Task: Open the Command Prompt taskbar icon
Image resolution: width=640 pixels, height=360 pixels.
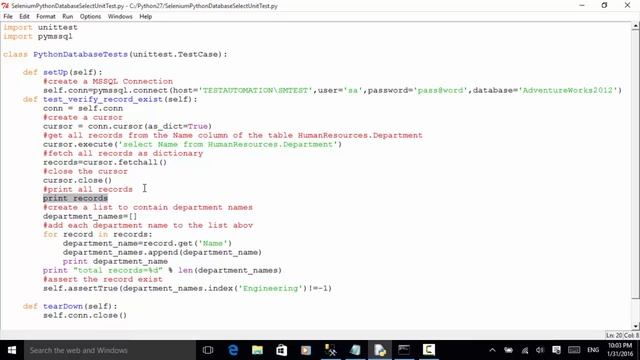Action: 404,350
